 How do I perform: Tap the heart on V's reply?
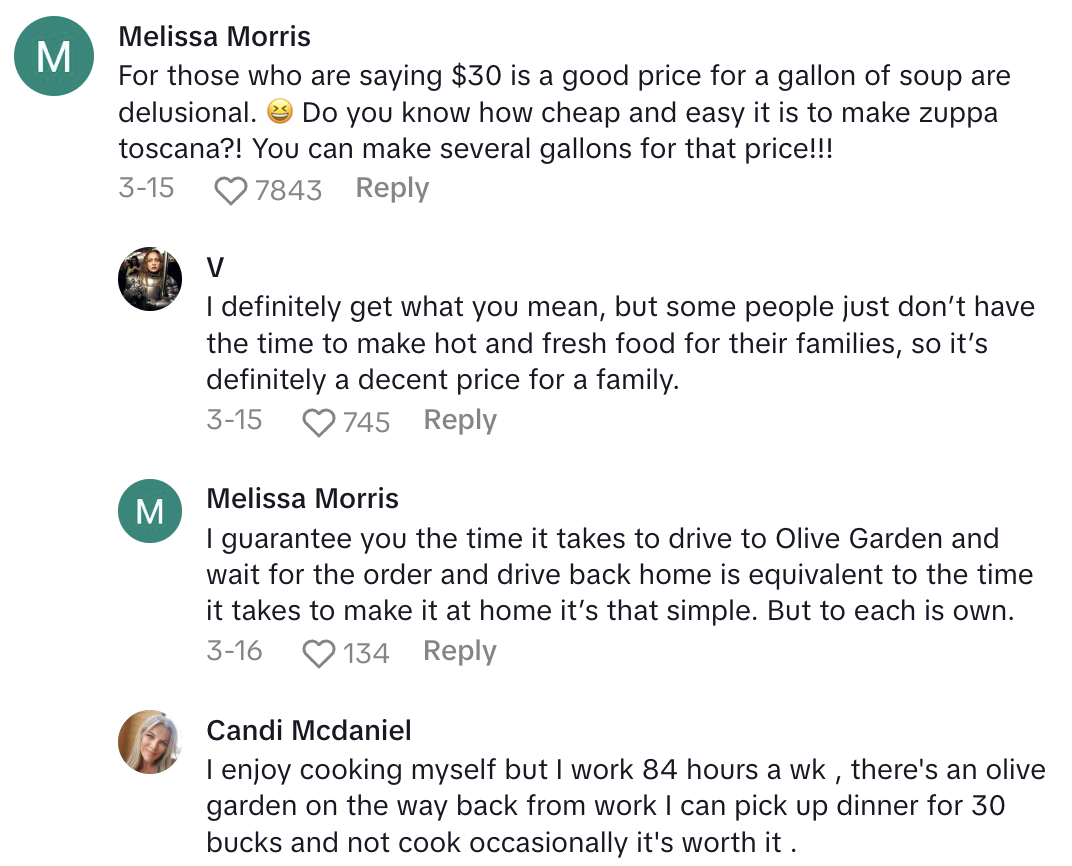(x=319, y=421)
